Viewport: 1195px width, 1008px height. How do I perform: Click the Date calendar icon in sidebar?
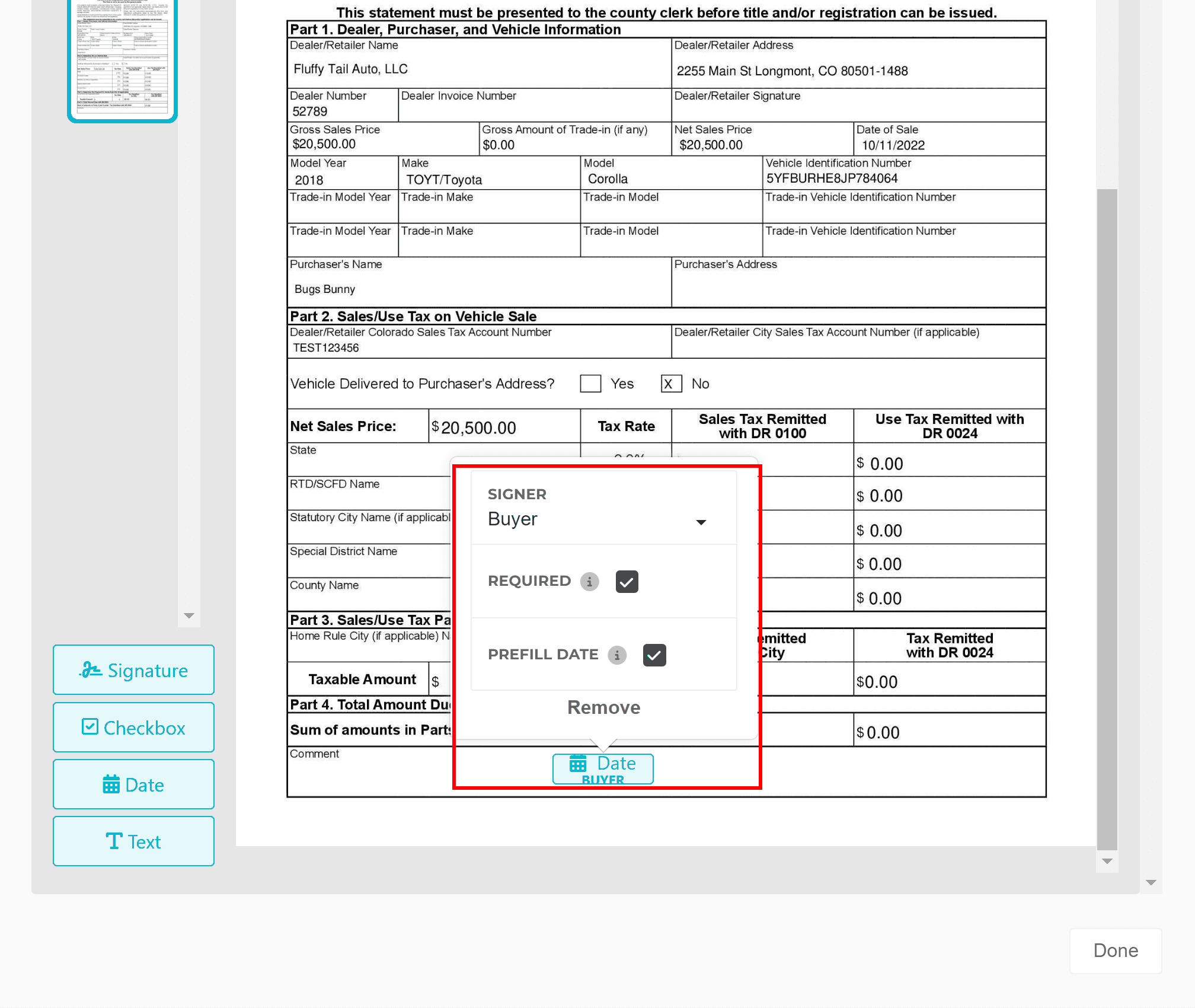(111, 784)
